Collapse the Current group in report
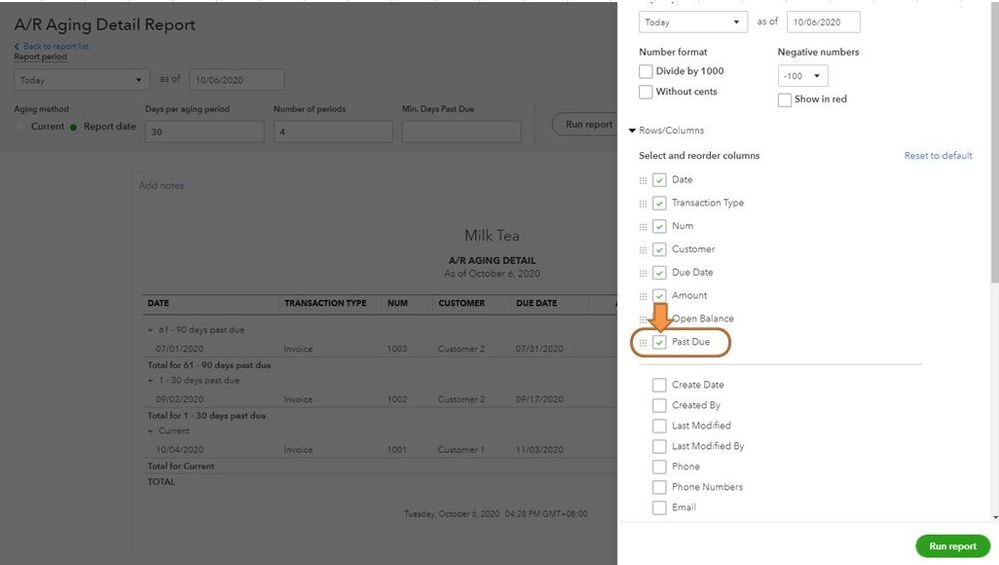The image size is (999, 565). click(x=150, y=431)
